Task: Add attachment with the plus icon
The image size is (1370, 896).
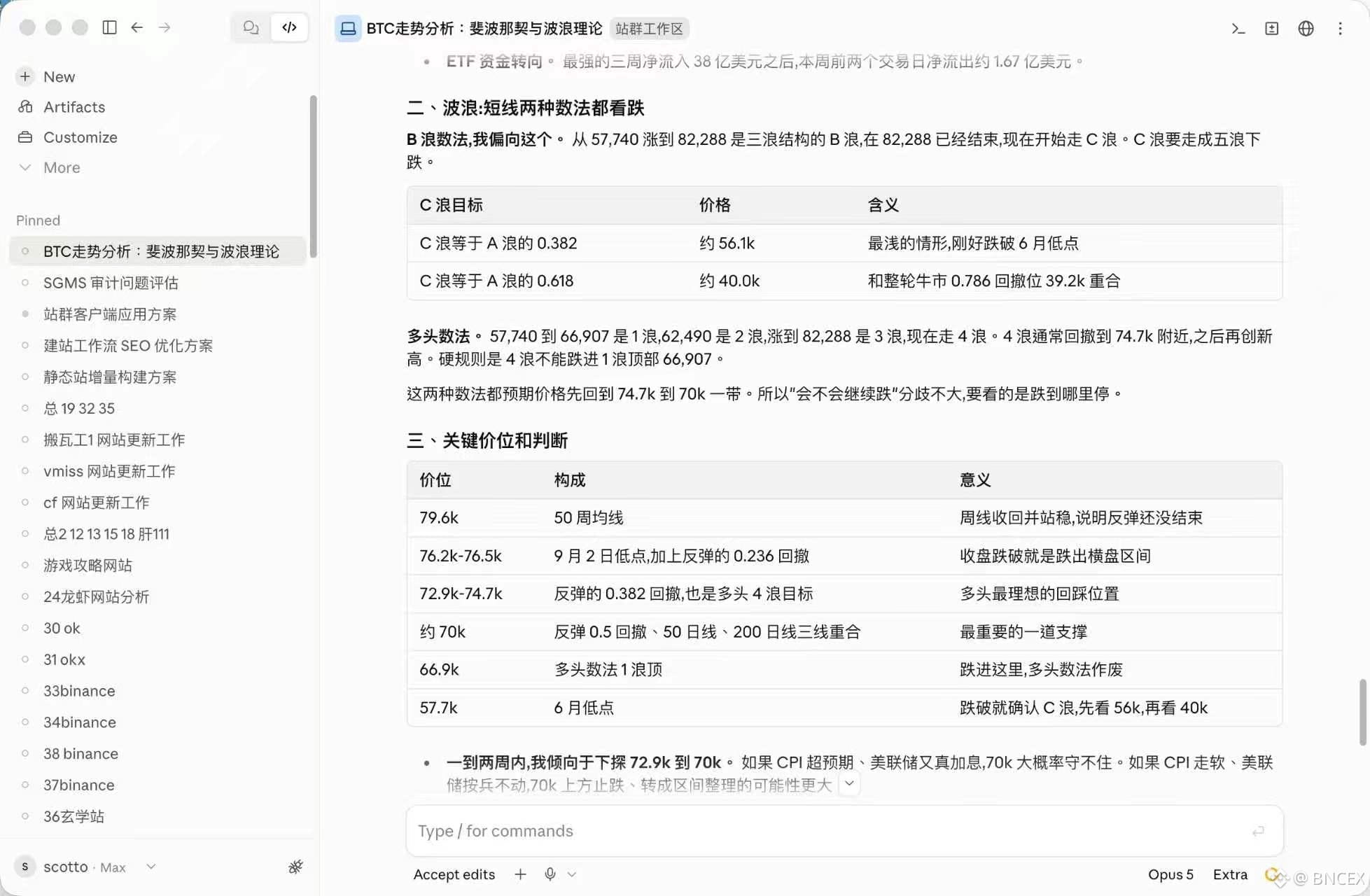Action: point(520,874)
